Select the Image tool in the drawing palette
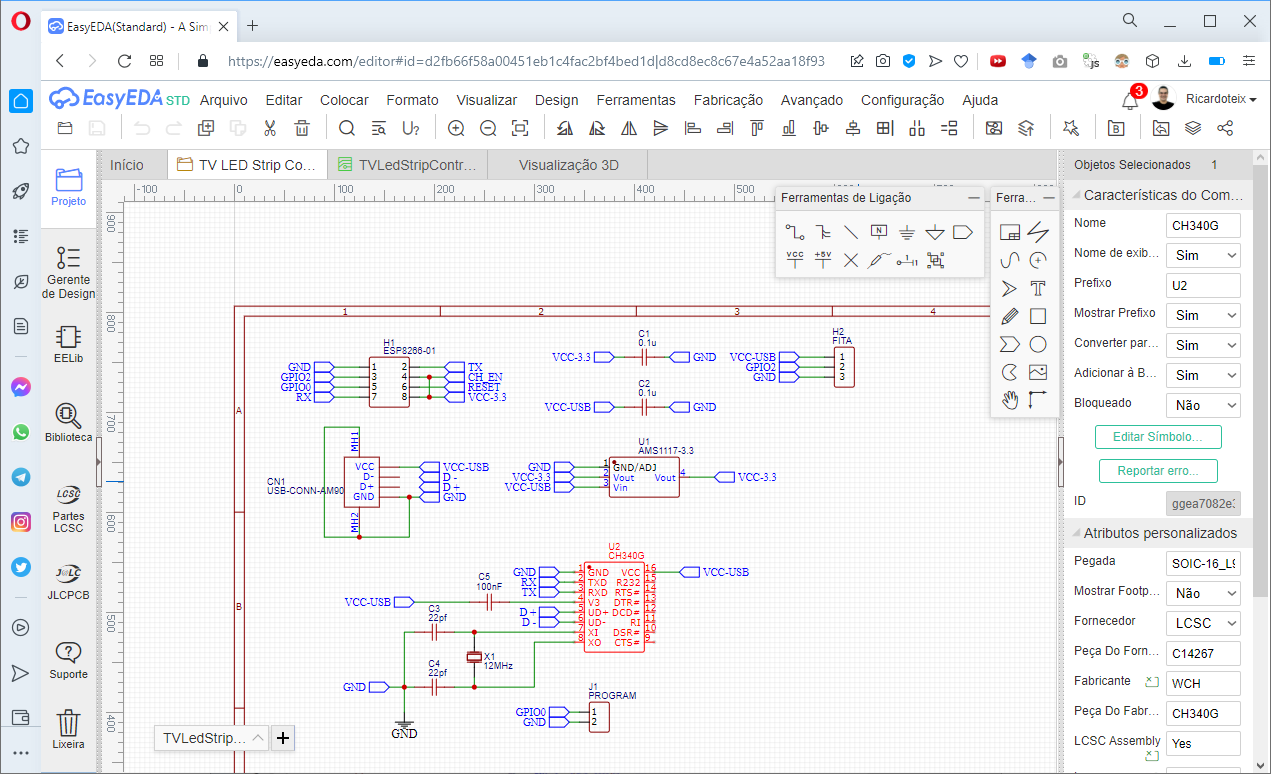 (x=1038, y=372)
